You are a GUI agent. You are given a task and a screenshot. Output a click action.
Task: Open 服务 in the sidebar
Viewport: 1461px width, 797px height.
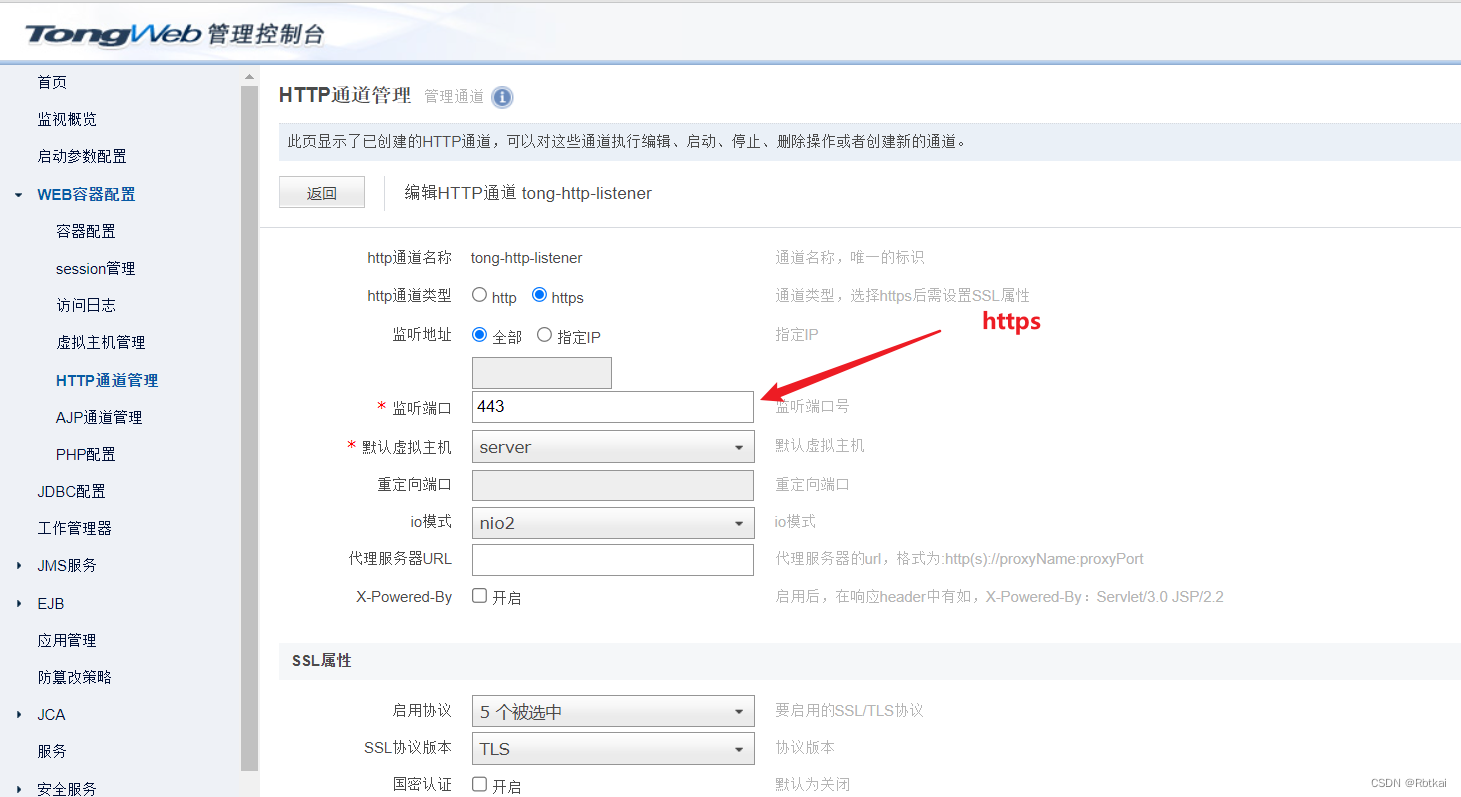pyautogui.click(x=52, y=751)
